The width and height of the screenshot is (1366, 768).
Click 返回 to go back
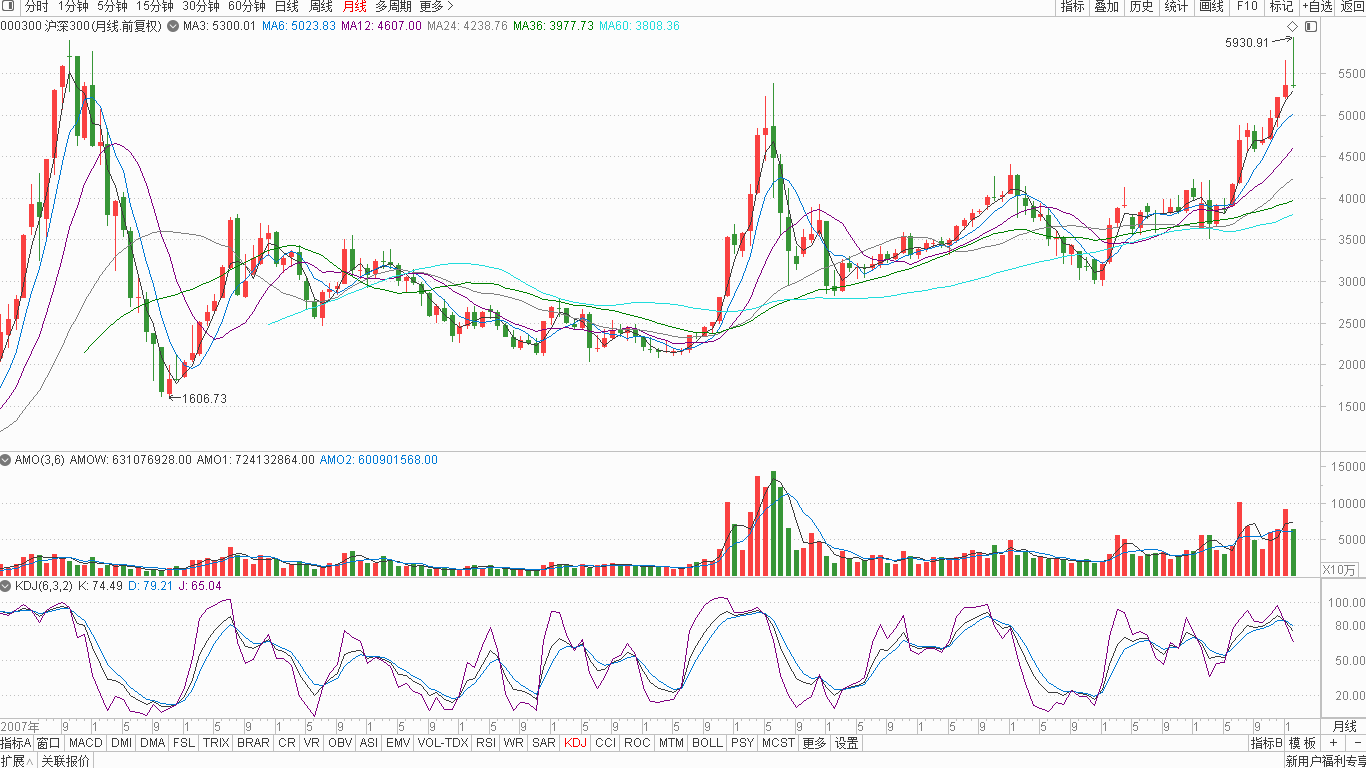click(x=1352, y=6)
